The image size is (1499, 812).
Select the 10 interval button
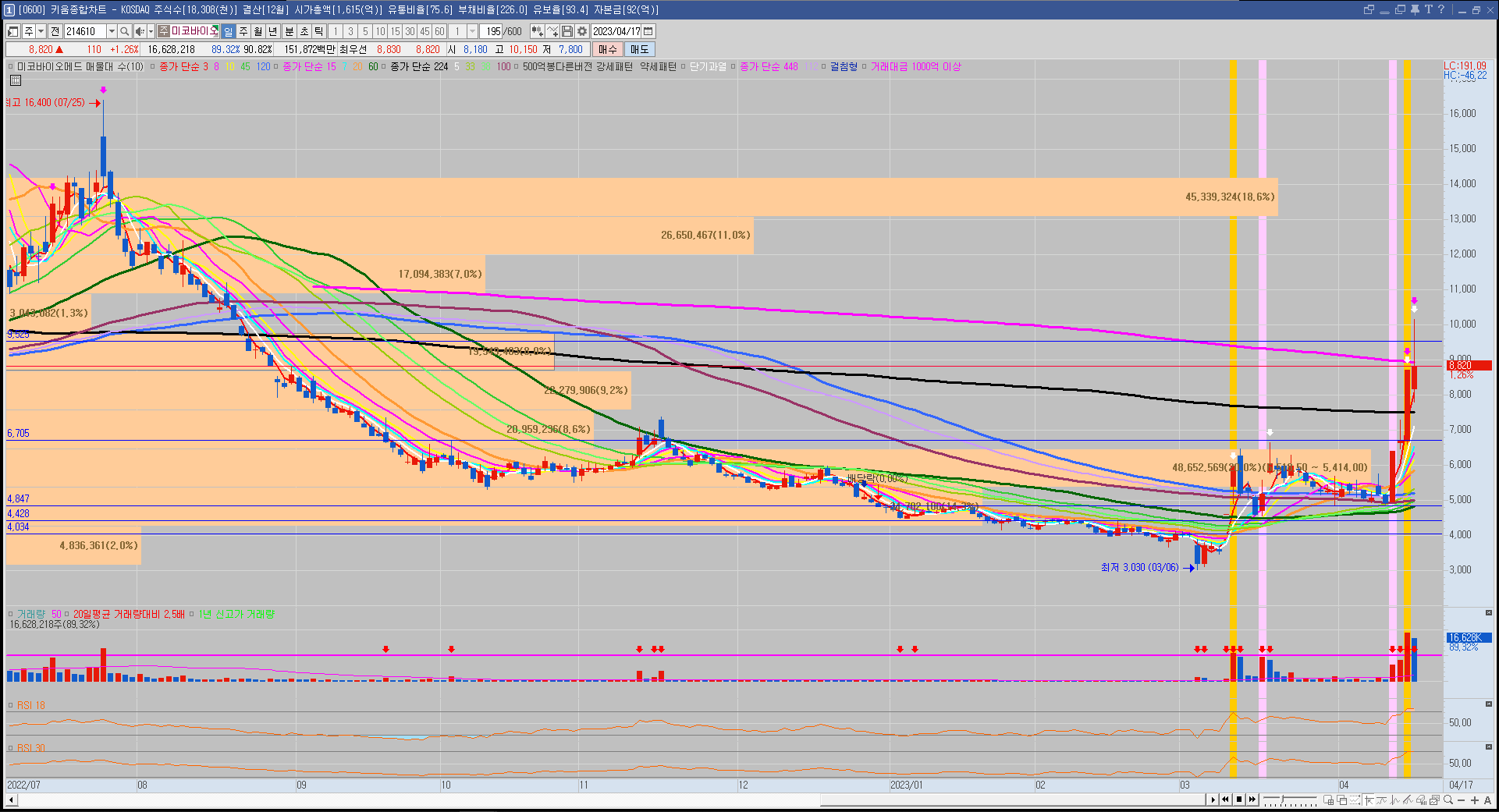[x=380, y=31]
